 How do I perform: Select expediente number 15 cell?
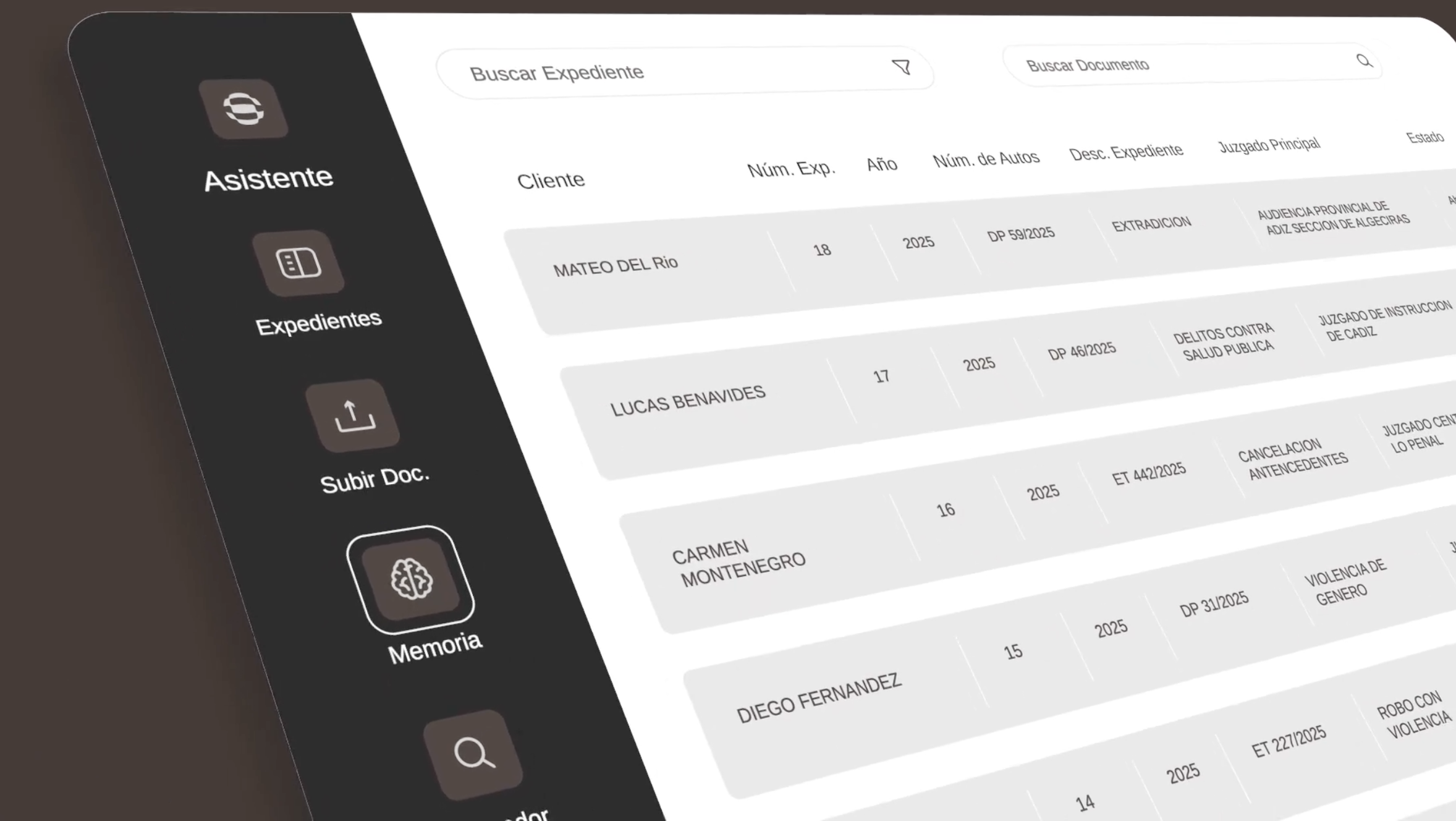pyautogui.click(x=1013, y=652)
